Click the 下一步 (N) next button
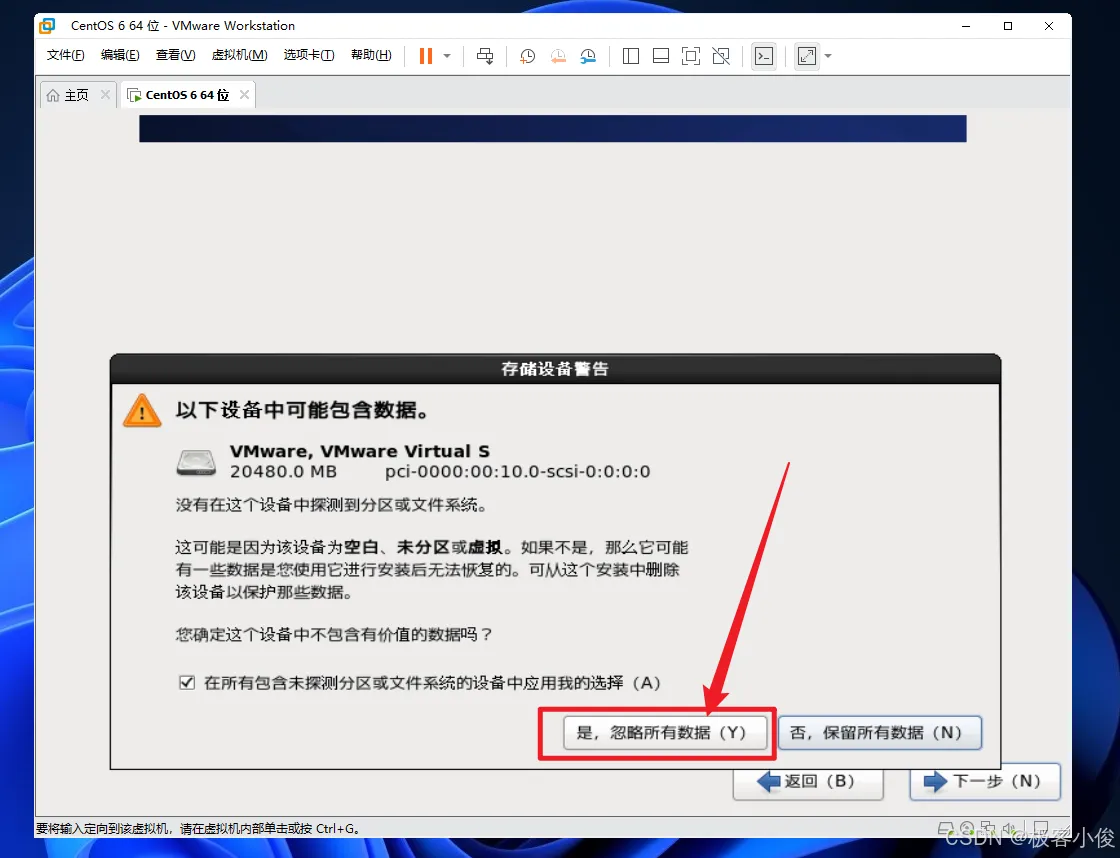This screenshot has height=858, width=1120. [984, 782]
